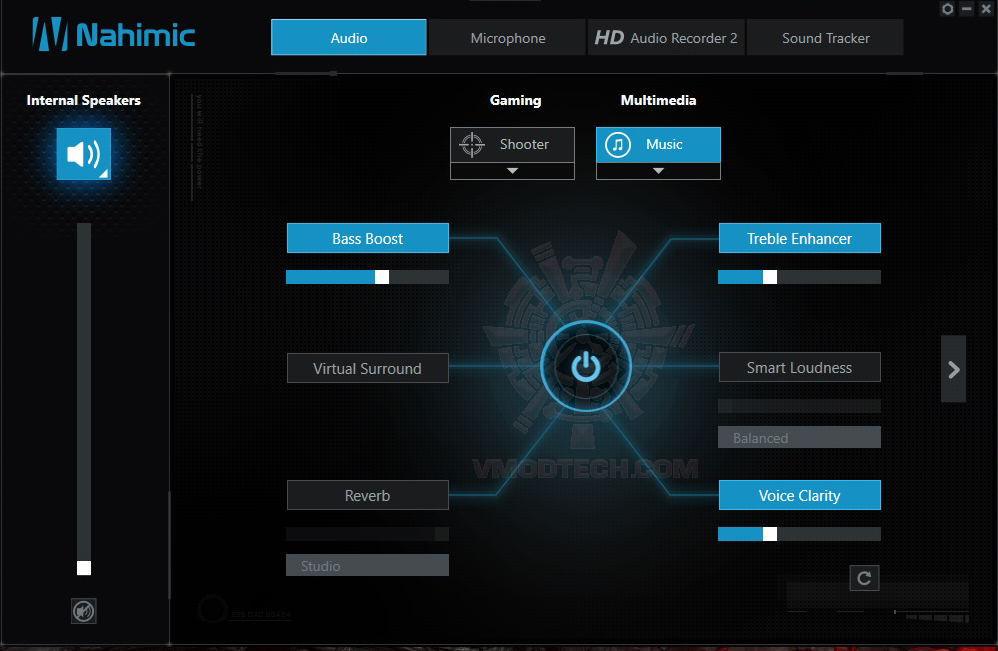Click the Internal Speakers label

(x=83, y=100)
